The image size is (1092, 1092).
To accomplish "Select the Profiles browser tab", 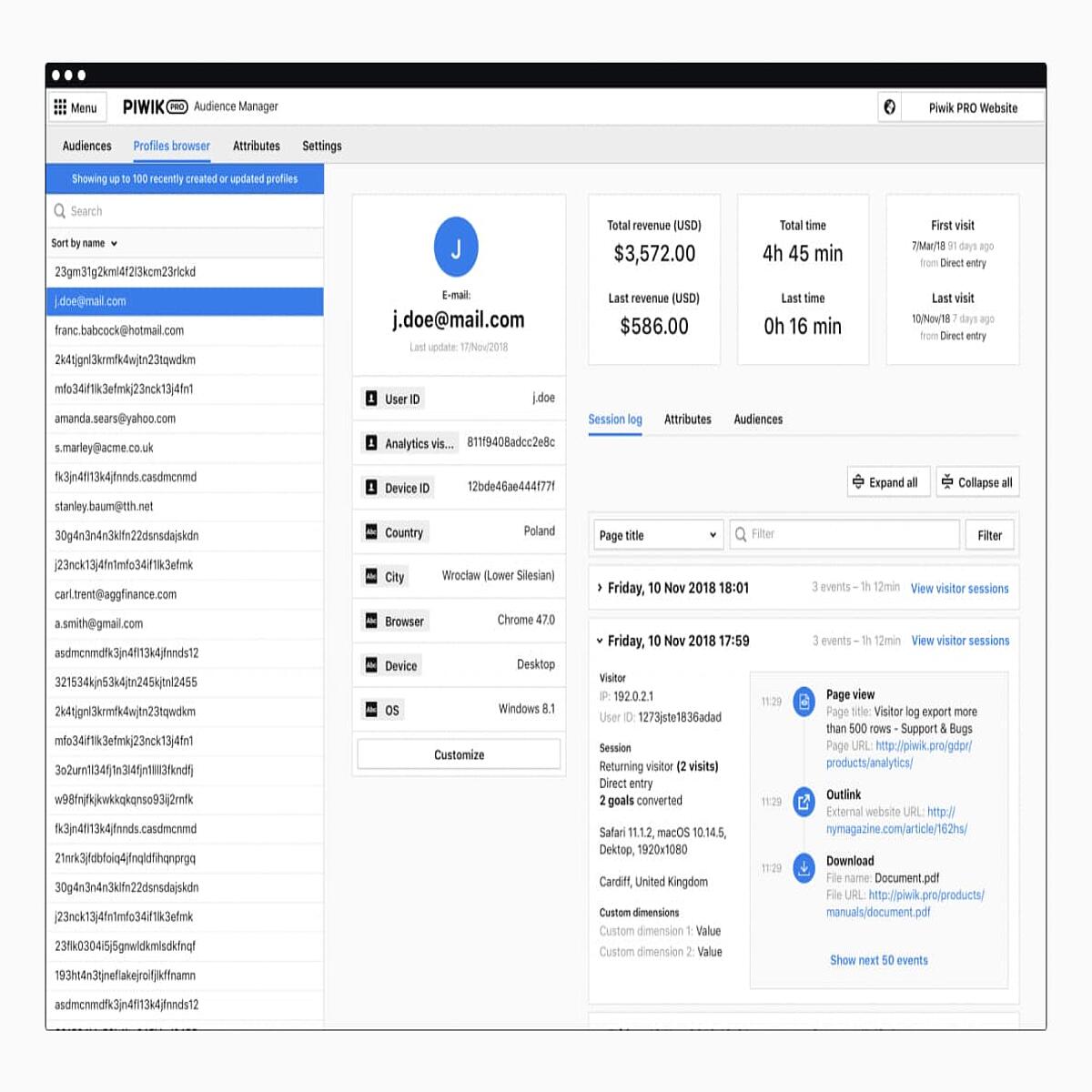I will coord(171,146).
